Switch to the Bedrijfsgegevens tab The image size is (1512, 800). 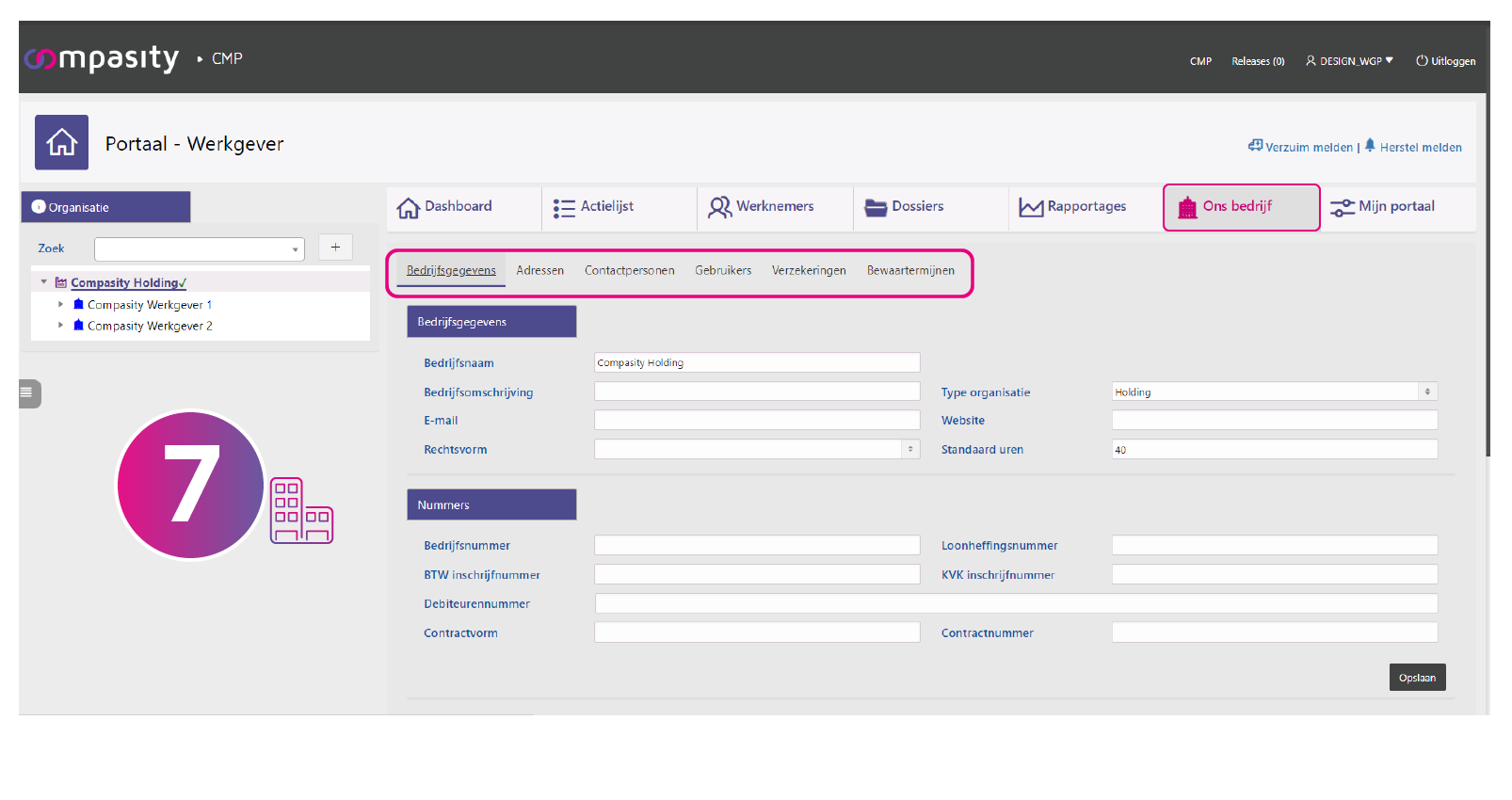coord(451,270)
